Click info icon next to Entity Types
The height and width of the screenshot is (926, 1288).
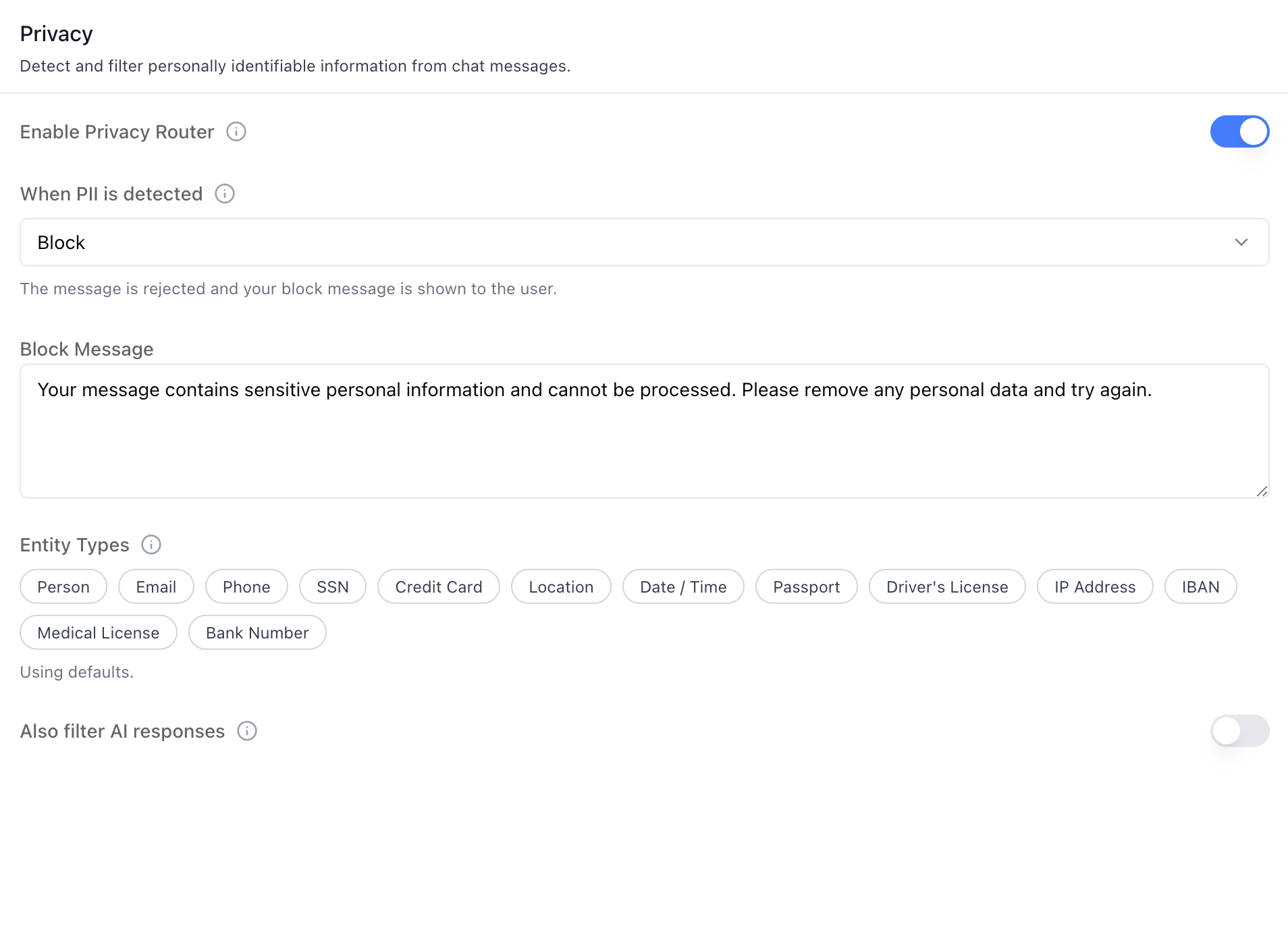click(x=151, y=545)
